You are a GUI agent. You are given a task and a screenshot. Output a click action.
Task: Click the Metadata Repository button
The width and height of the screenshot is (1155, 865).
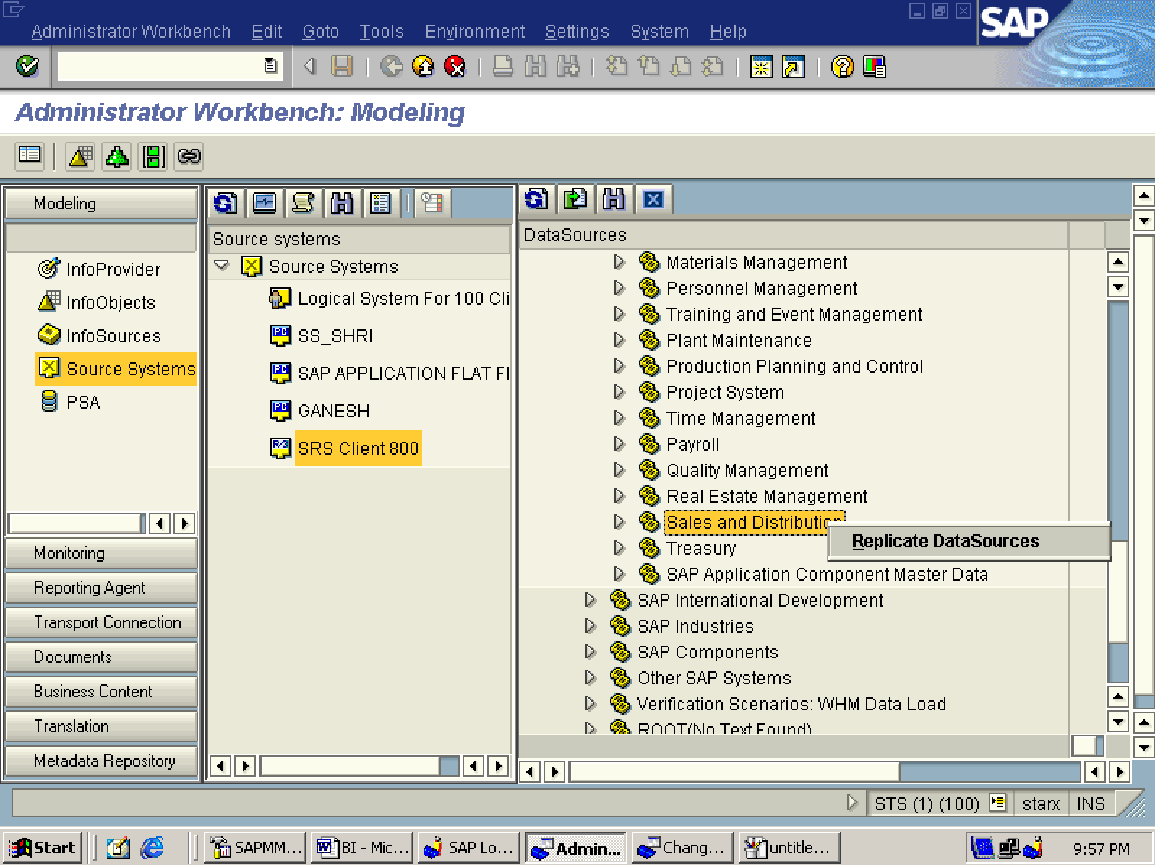coord(102,761)
